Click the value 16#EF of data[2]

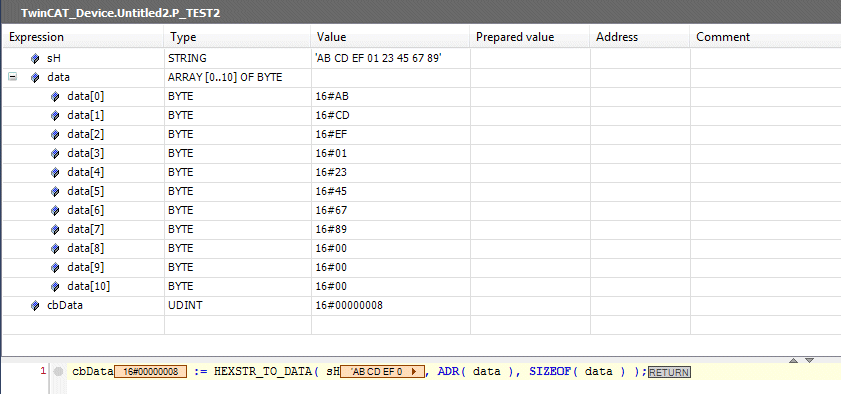332,135
